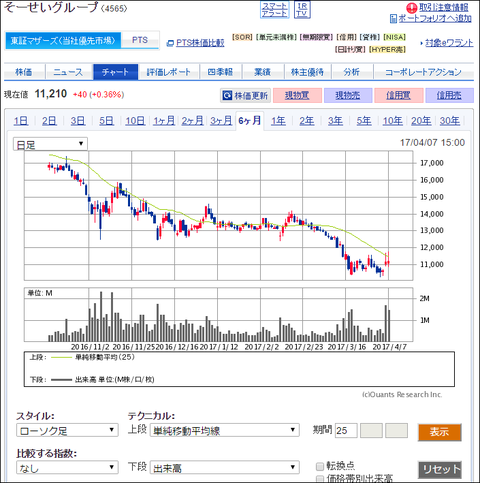Viewport: 480px width, 483px height.
Task: Select the 2ヶ月 chart period
Action: coord(192,121)
